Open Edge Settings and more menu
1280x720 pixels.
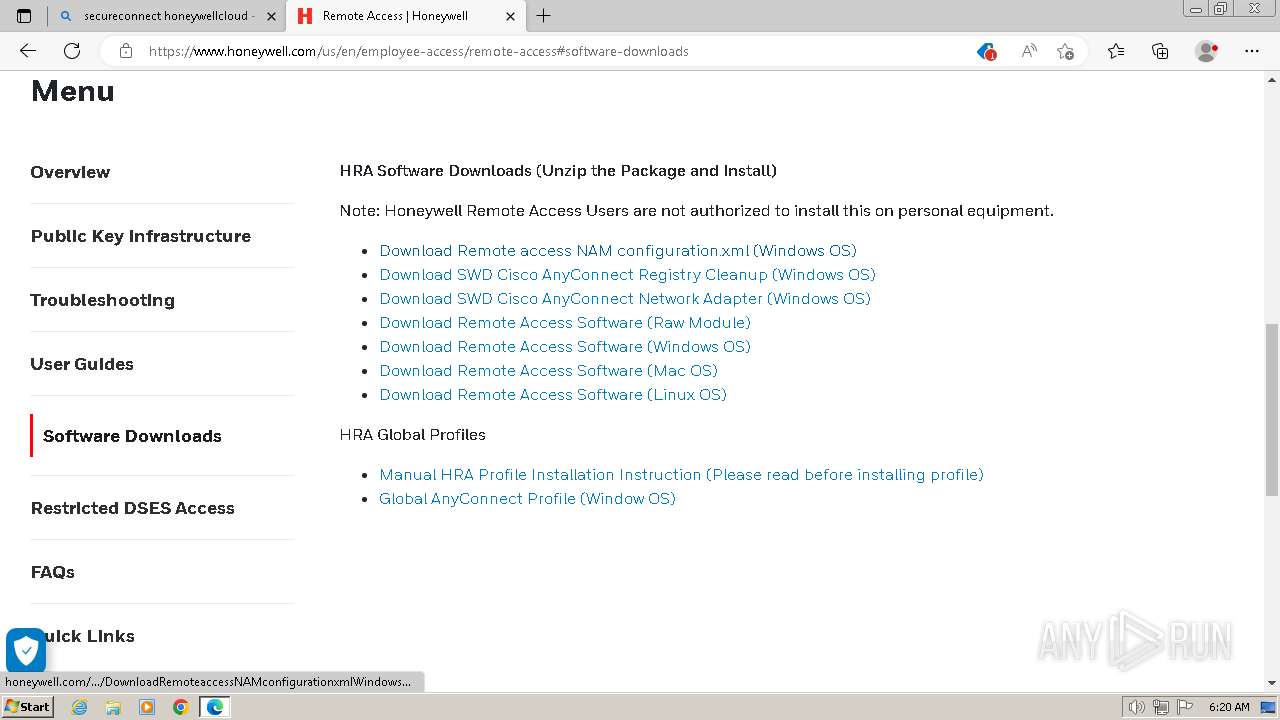[1252, 51]
